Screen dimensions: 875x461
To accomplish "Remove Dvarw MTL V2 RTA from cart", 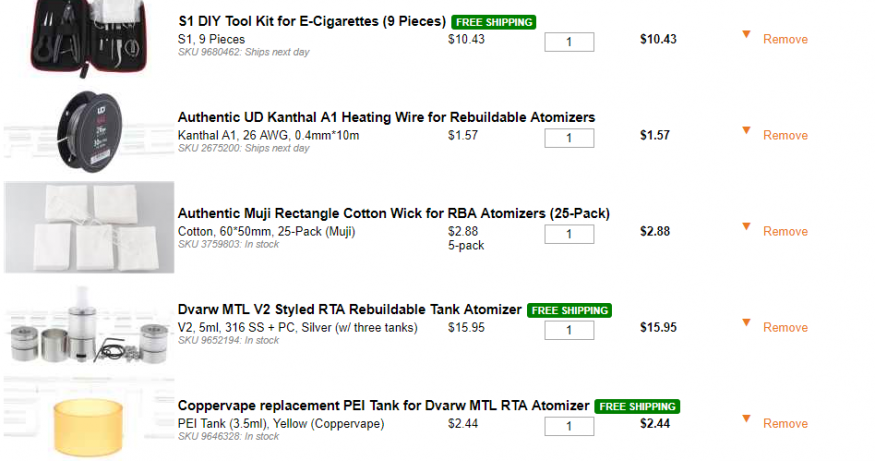I will click(x=785, y=328).
